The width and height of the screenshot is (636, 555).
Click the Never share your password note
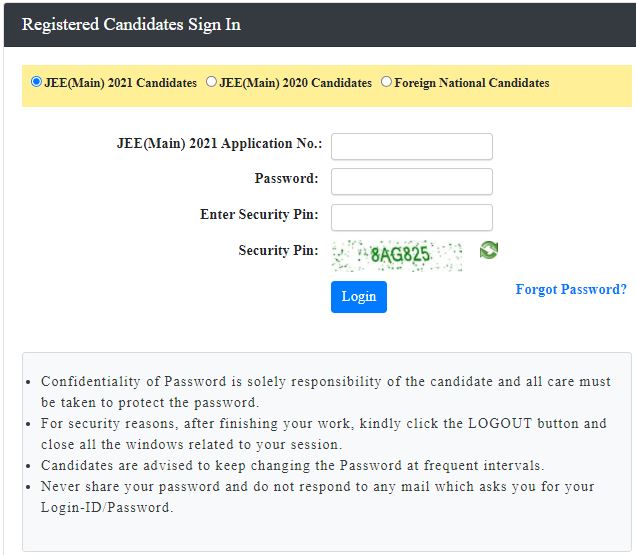(x=318, y=497)
